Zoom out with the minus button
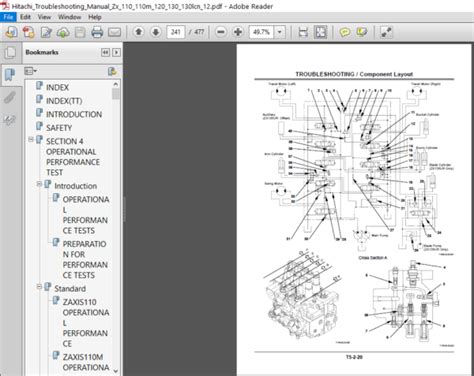The height and width of the screenshot is (376, 474). pyautogui.click(x=220, y=32)
